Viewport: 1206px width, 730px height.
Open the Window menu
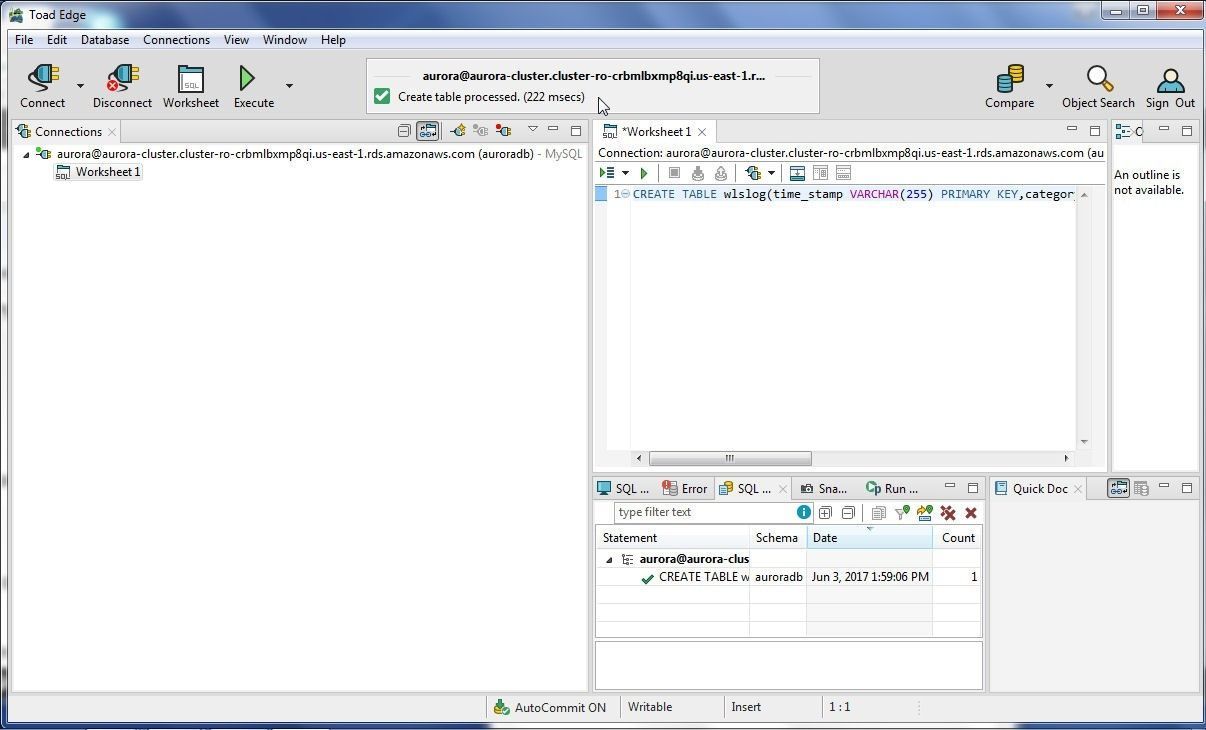pos(285,40)
